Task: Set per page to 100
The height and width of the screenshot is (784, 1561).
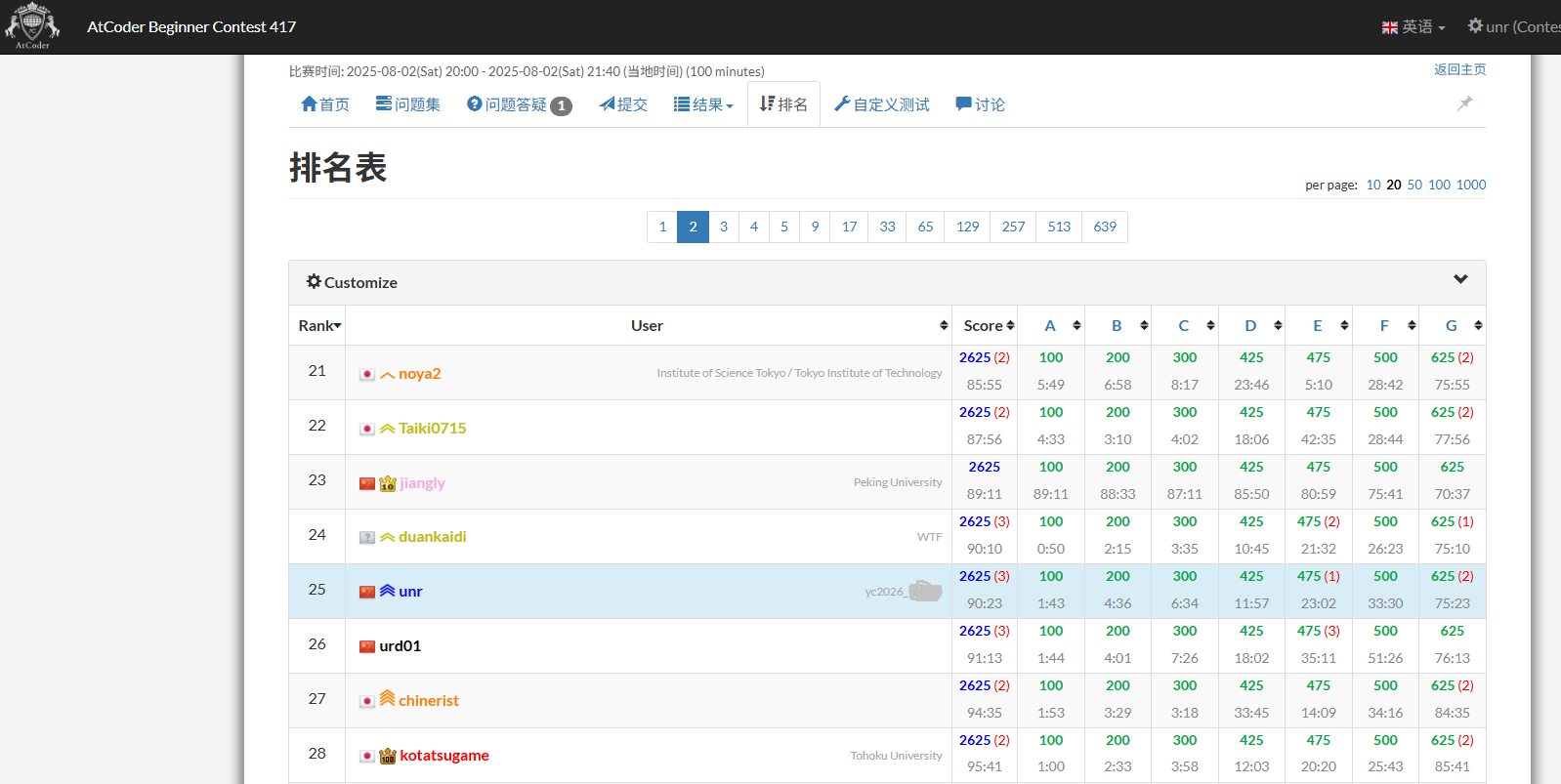Action: pyautogui.click(x=1439, y=185)
